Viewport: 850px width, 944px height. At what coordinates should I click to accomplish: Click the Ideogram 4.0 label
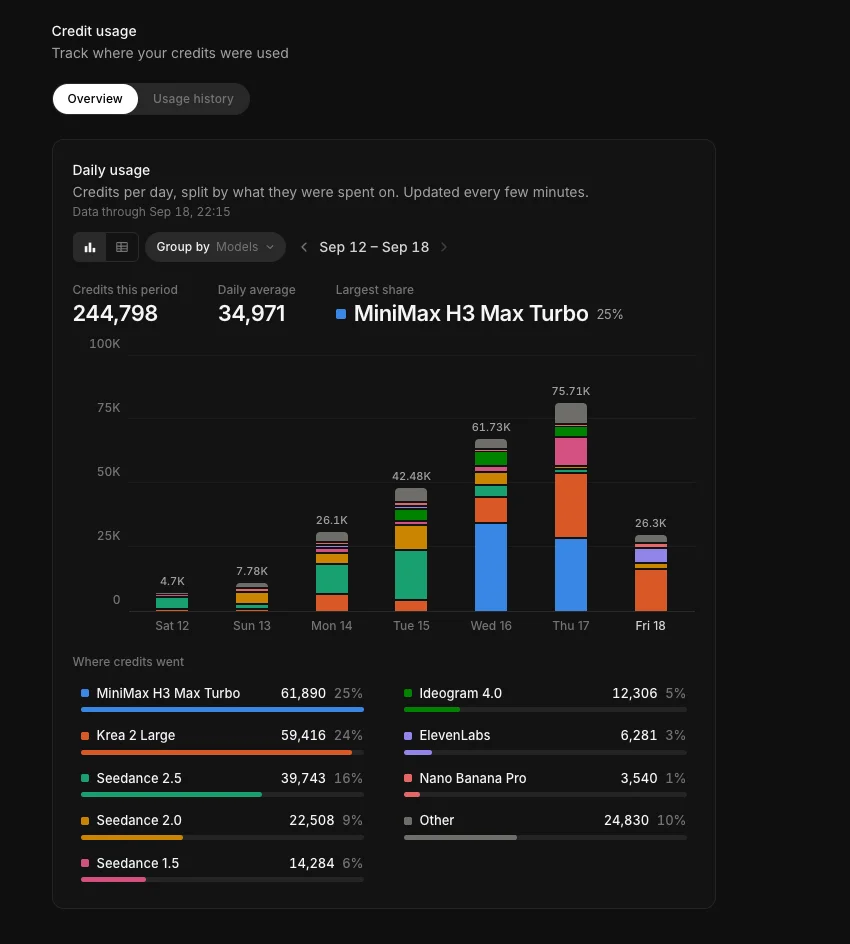click(461, 693)
